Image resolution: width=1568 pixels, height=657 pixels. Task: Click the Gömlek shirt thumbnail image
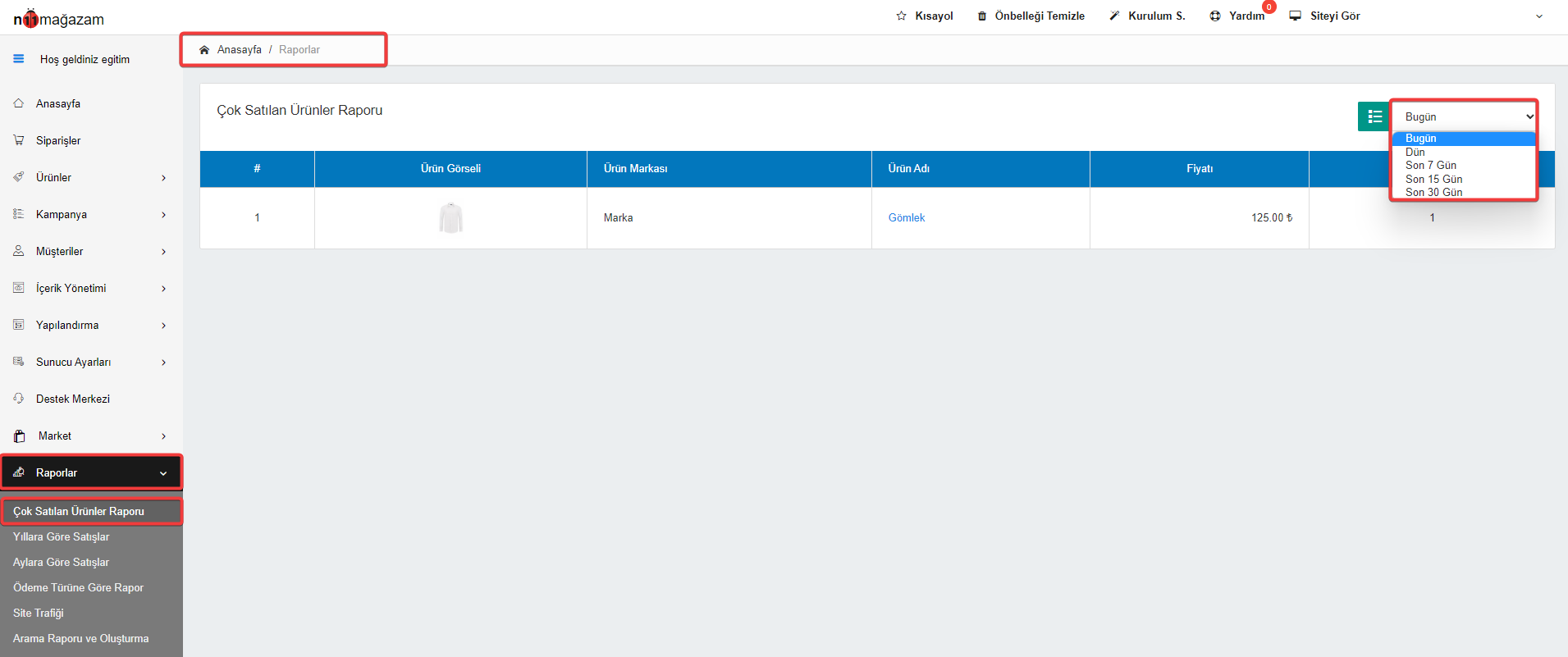(450, 217)
